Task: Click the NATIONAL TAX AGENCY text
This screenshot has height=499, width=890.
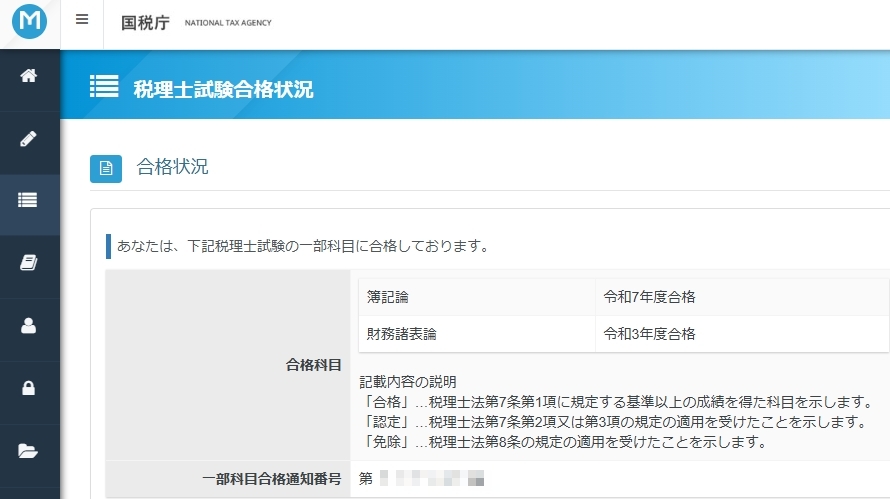Action: click(x=228, y=23)
